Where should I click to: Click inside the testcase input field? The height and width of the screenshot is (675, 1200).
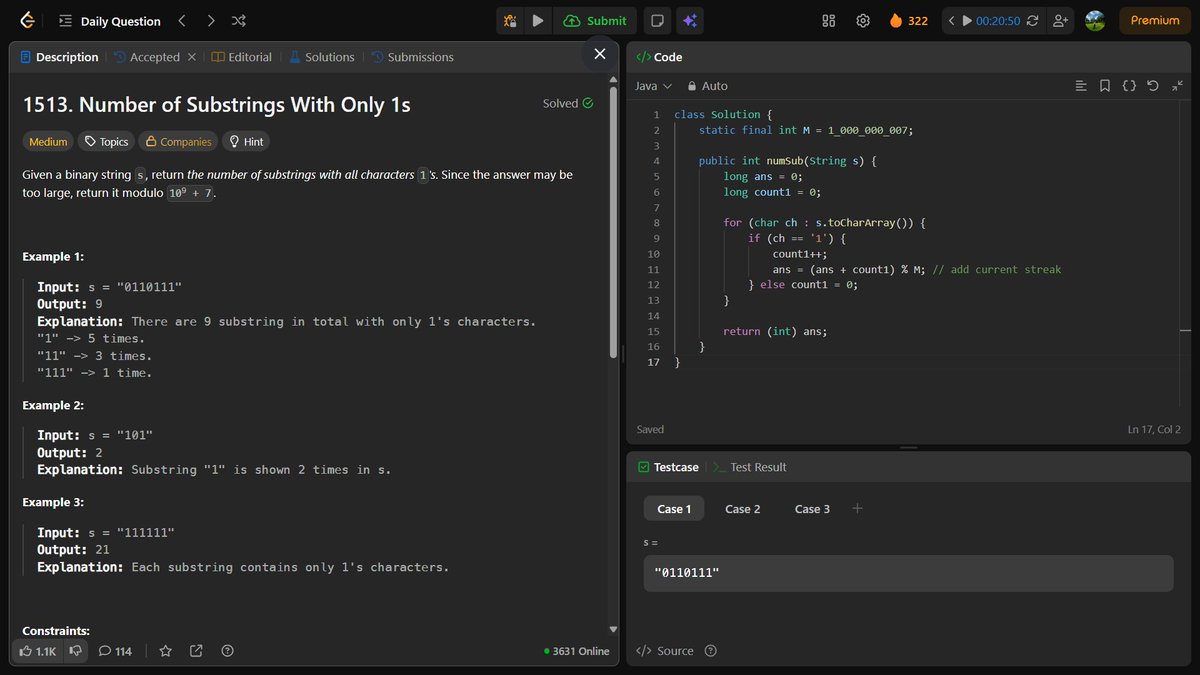point(908,573)
